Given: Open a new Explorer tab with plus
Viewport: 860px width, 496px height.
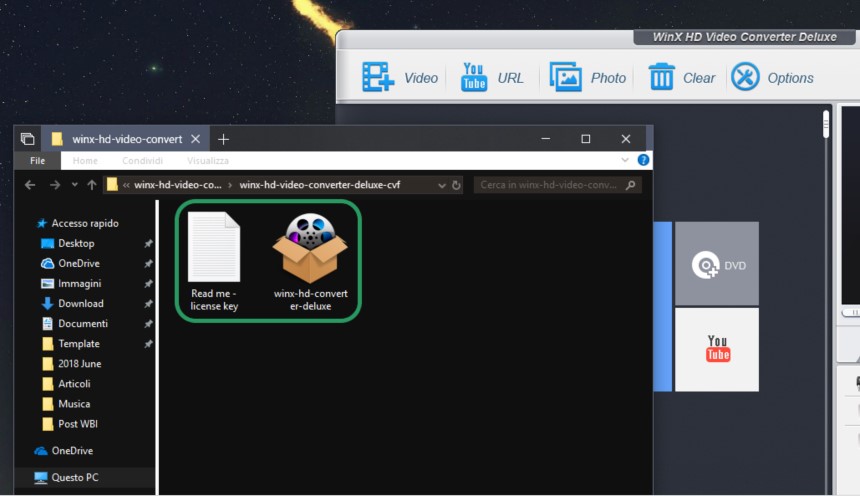Looking at the screenshot, I should pyautogui.click(x=223, y=139).
